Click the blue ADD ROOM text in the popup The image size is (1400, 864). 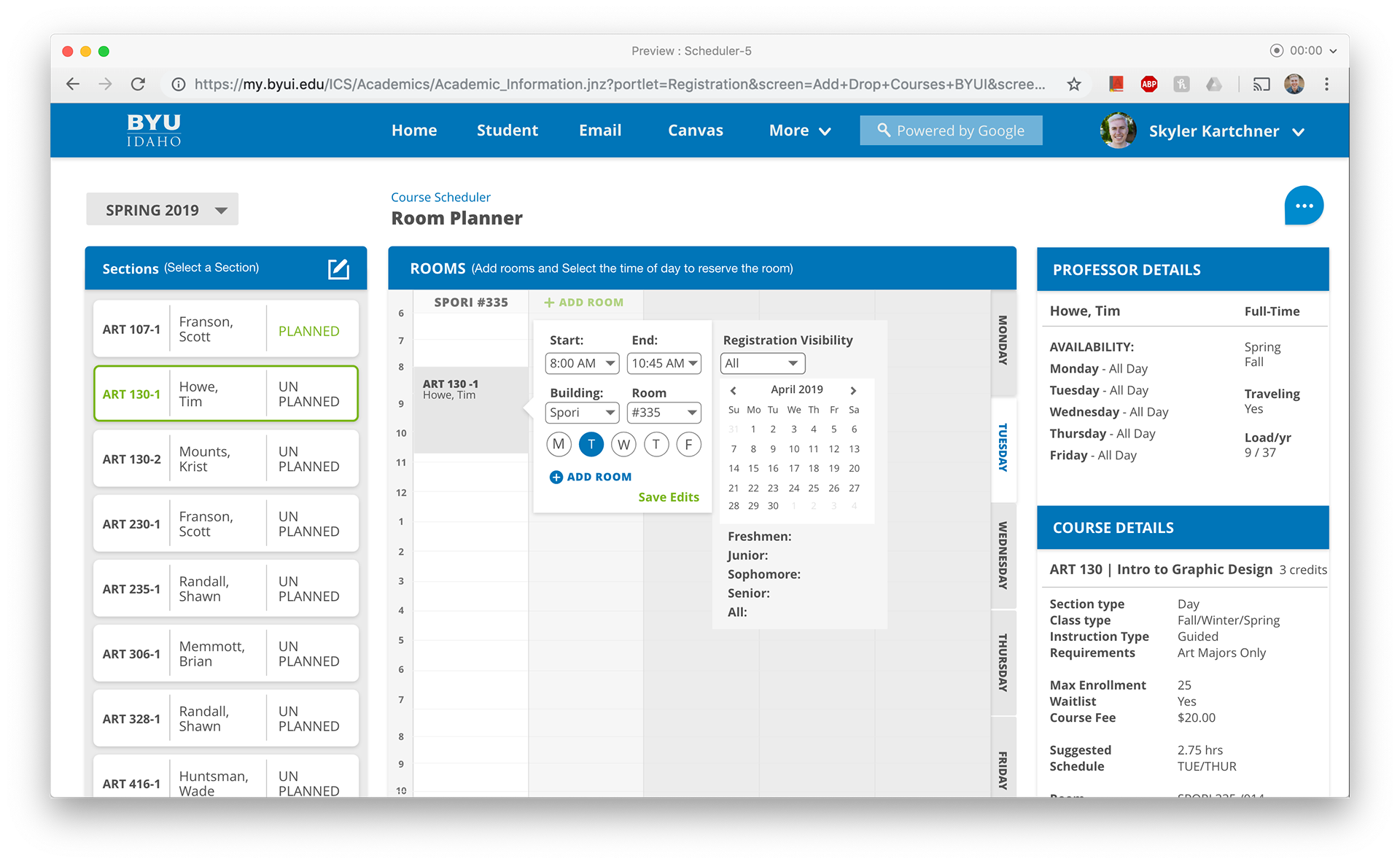click(599, 477)
